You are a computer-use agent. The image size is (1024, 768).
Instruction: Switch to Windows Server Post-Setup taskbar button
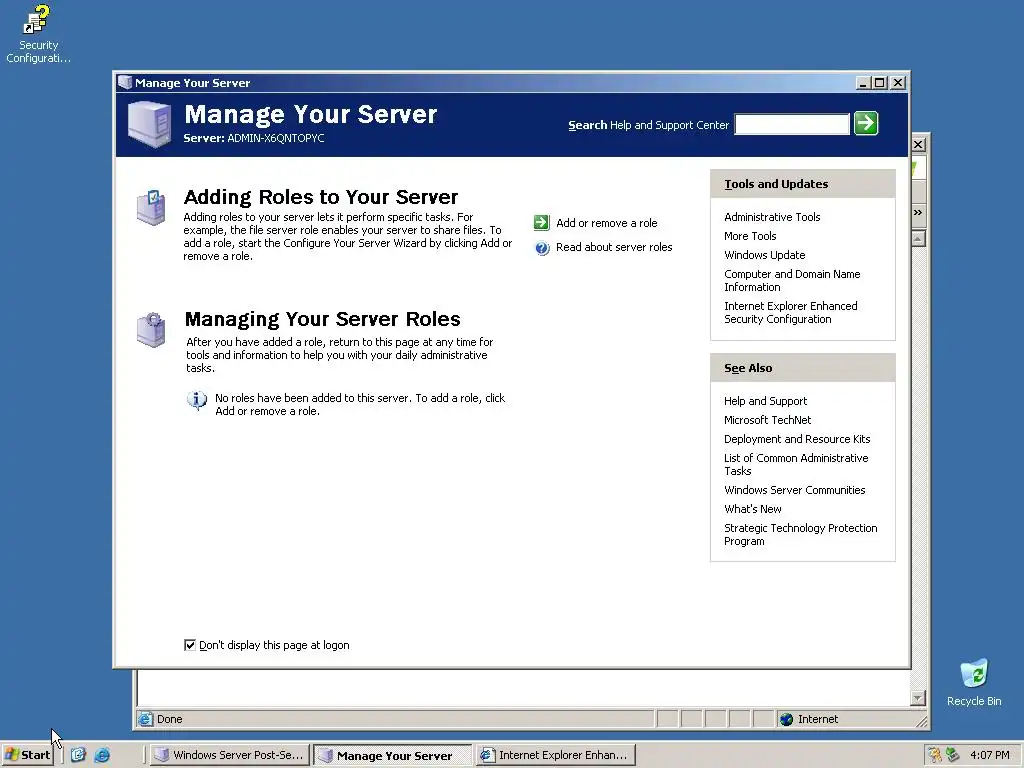(x=229, y=755)
